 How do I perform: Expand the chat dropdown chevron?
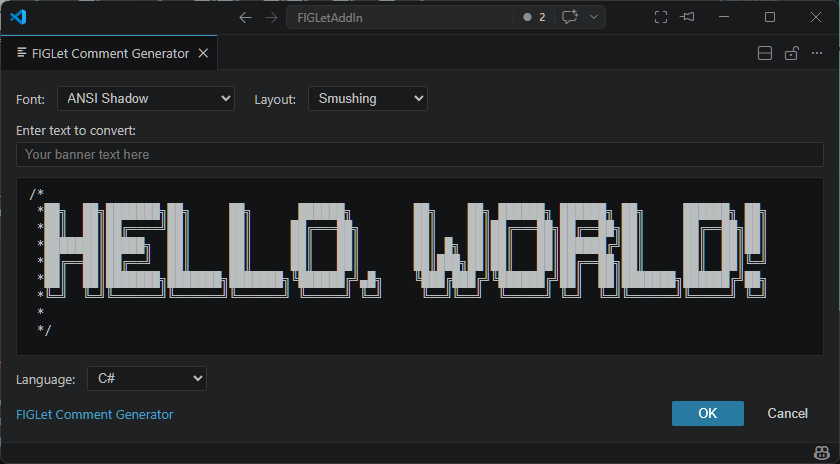pos(594,17)
